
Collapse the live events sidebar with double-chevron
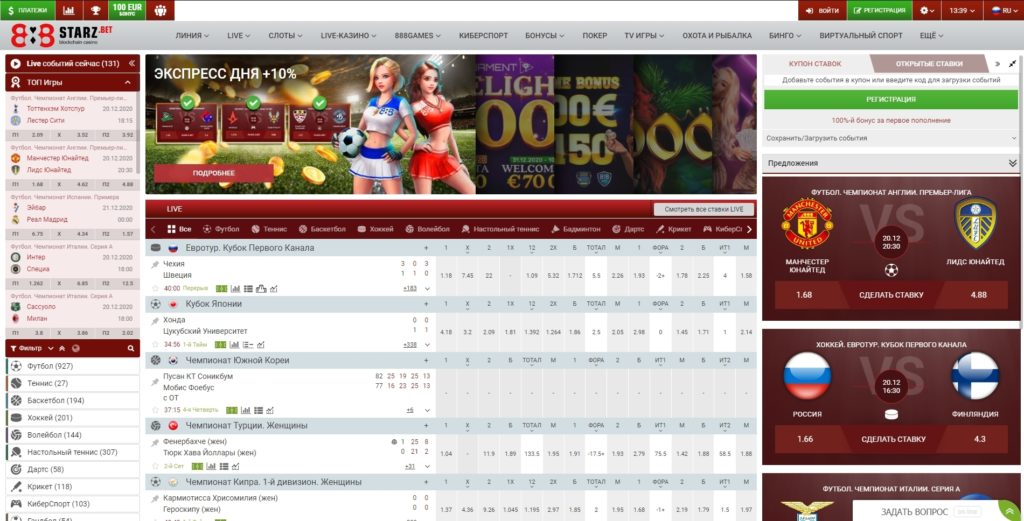pos(129,63)
